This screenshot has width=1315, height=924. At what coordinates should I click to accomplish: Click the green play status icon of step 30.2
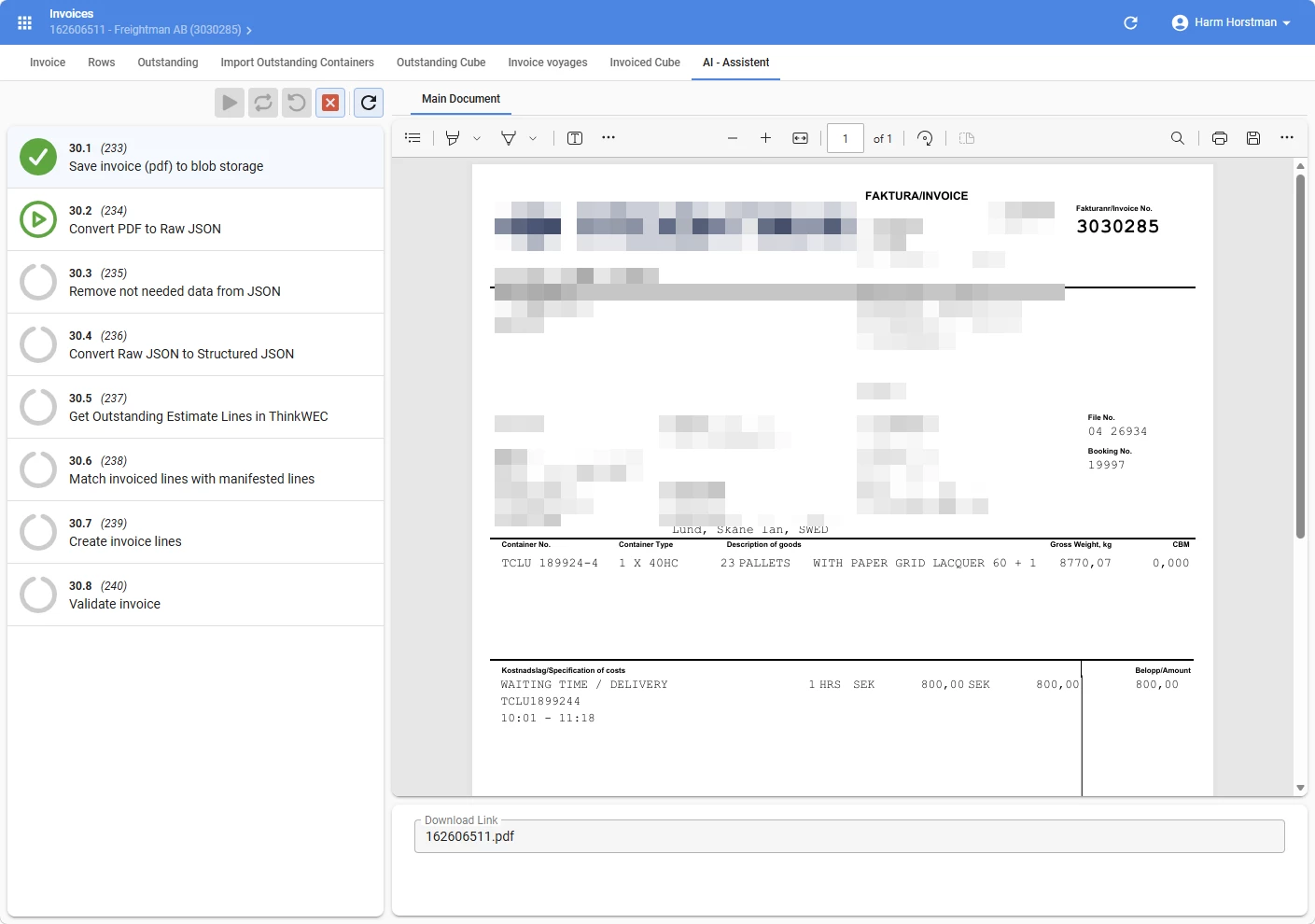pos(38,219)
